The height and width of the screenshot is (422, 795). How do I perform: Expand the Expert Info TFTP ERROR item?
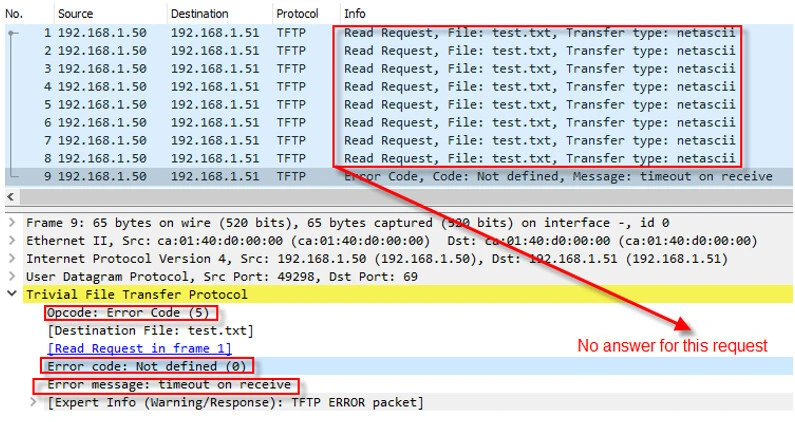[x=36, y=403]
